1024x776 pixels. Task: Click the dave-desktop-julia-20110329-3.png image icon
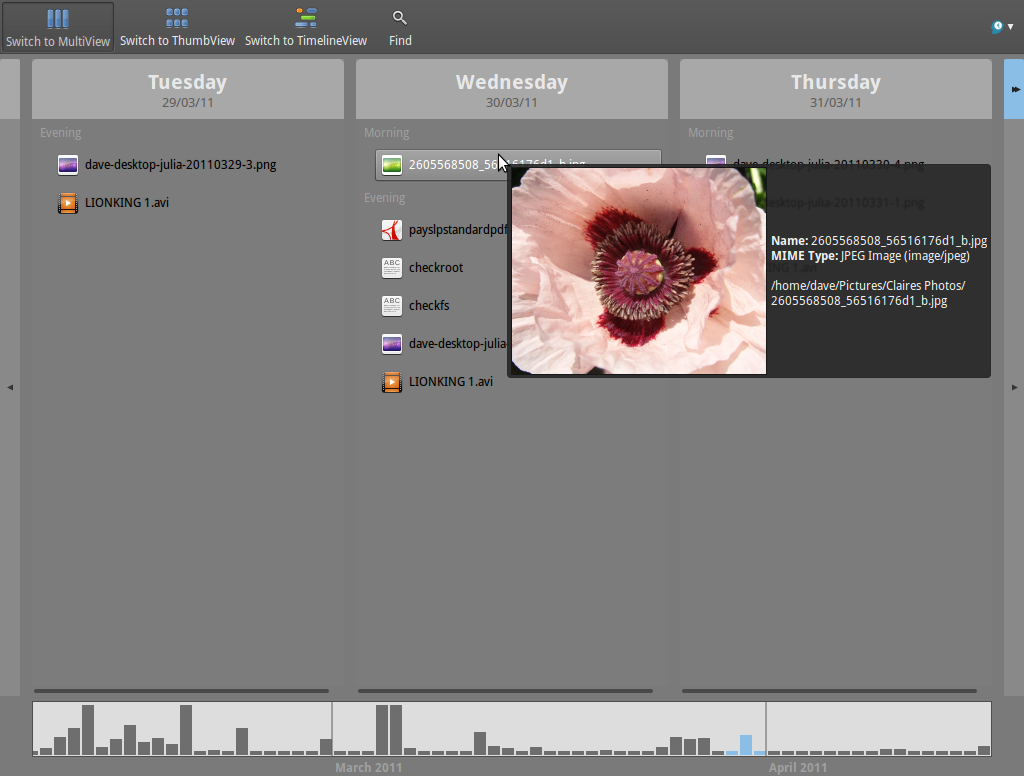68,165
